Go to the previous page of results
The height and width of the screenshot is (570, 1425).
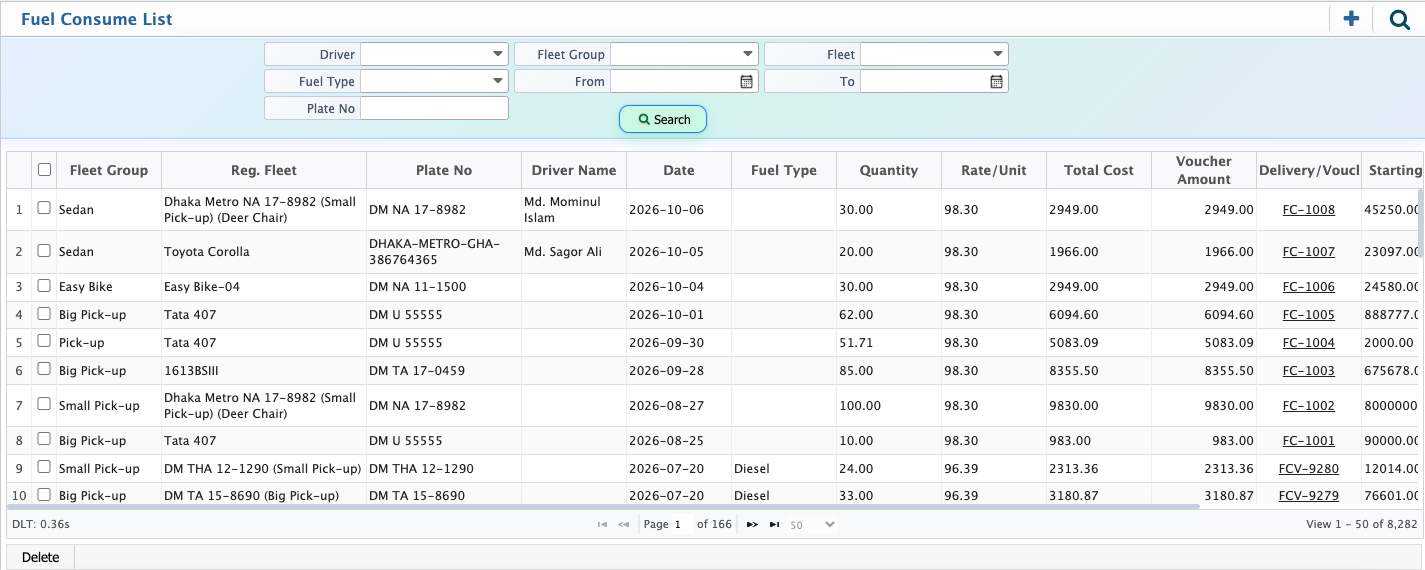624,524
